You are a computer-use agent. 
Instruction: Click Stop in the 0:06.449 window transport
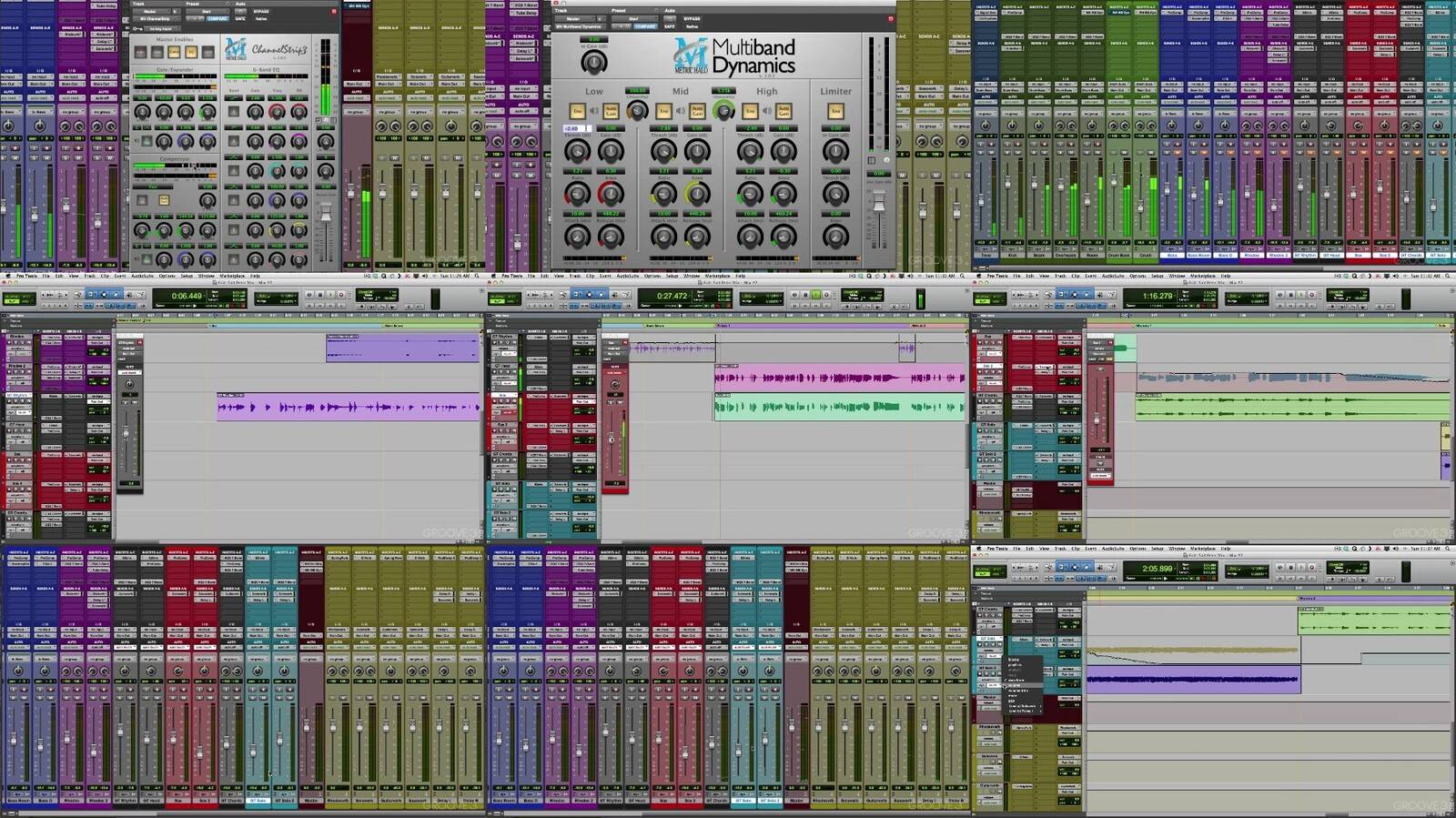tap(319, 295)
